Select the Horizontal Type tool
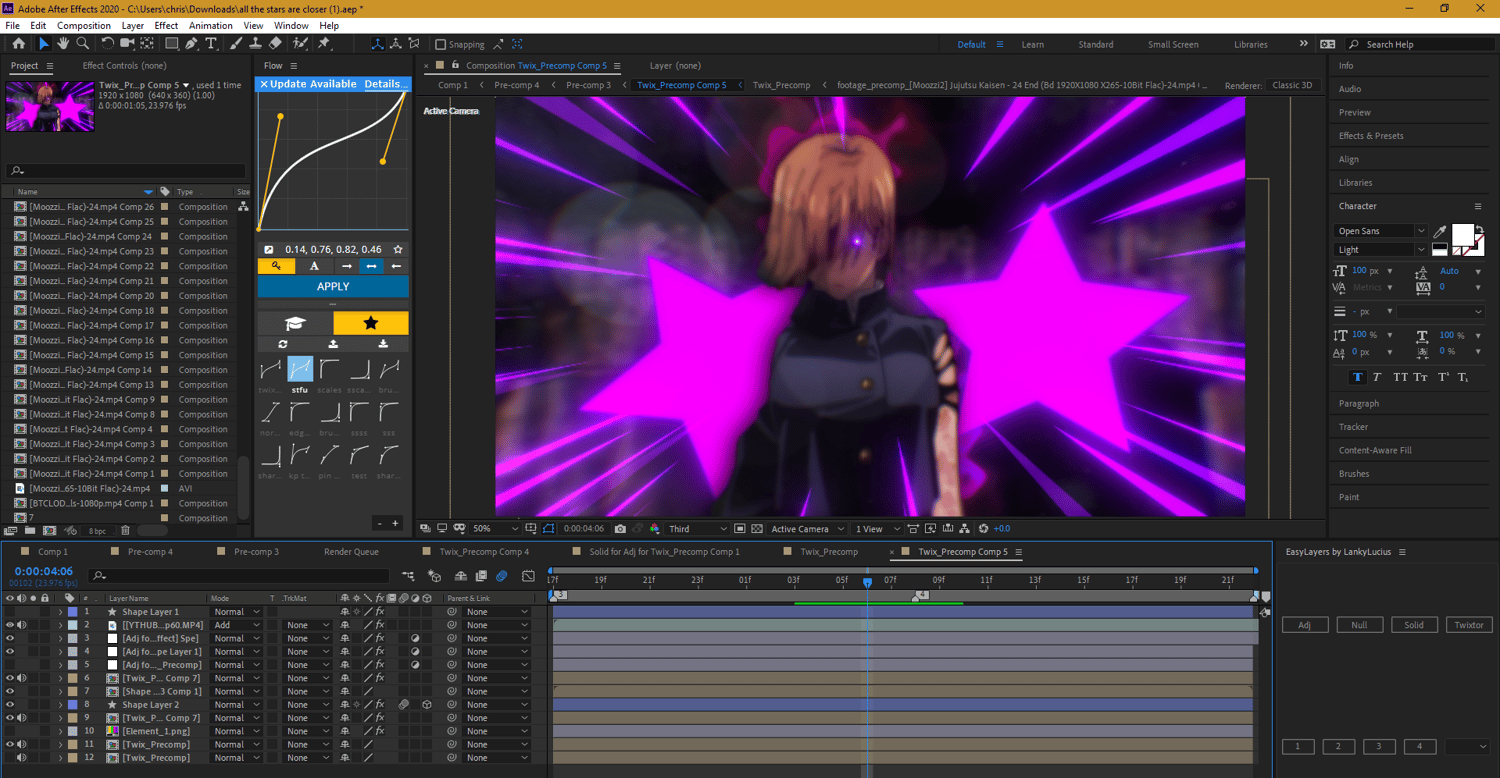The image size is (1500, 778). click(211, 44)
